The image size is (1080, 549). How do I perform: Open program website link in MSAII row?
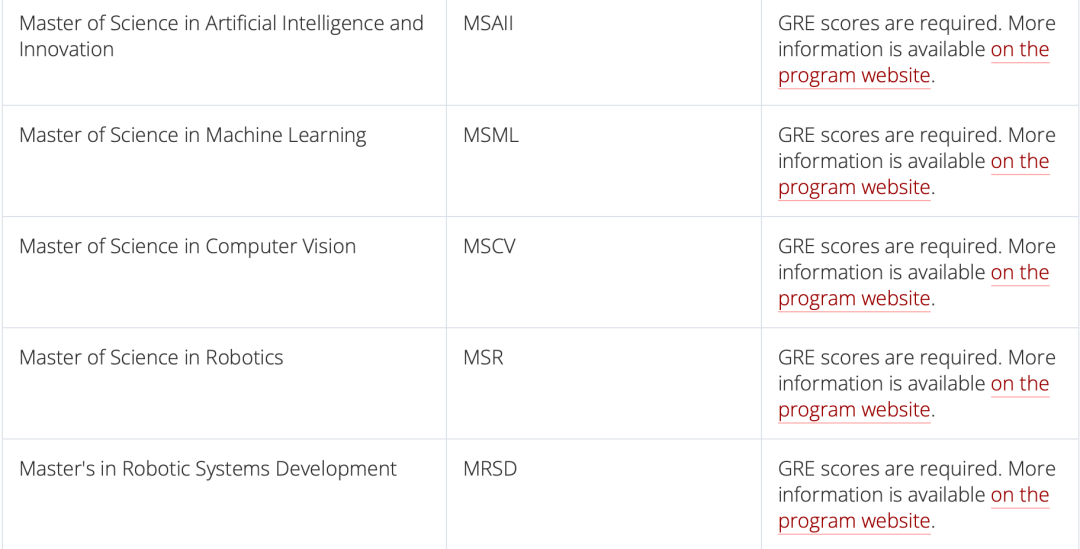click(854, 75)
